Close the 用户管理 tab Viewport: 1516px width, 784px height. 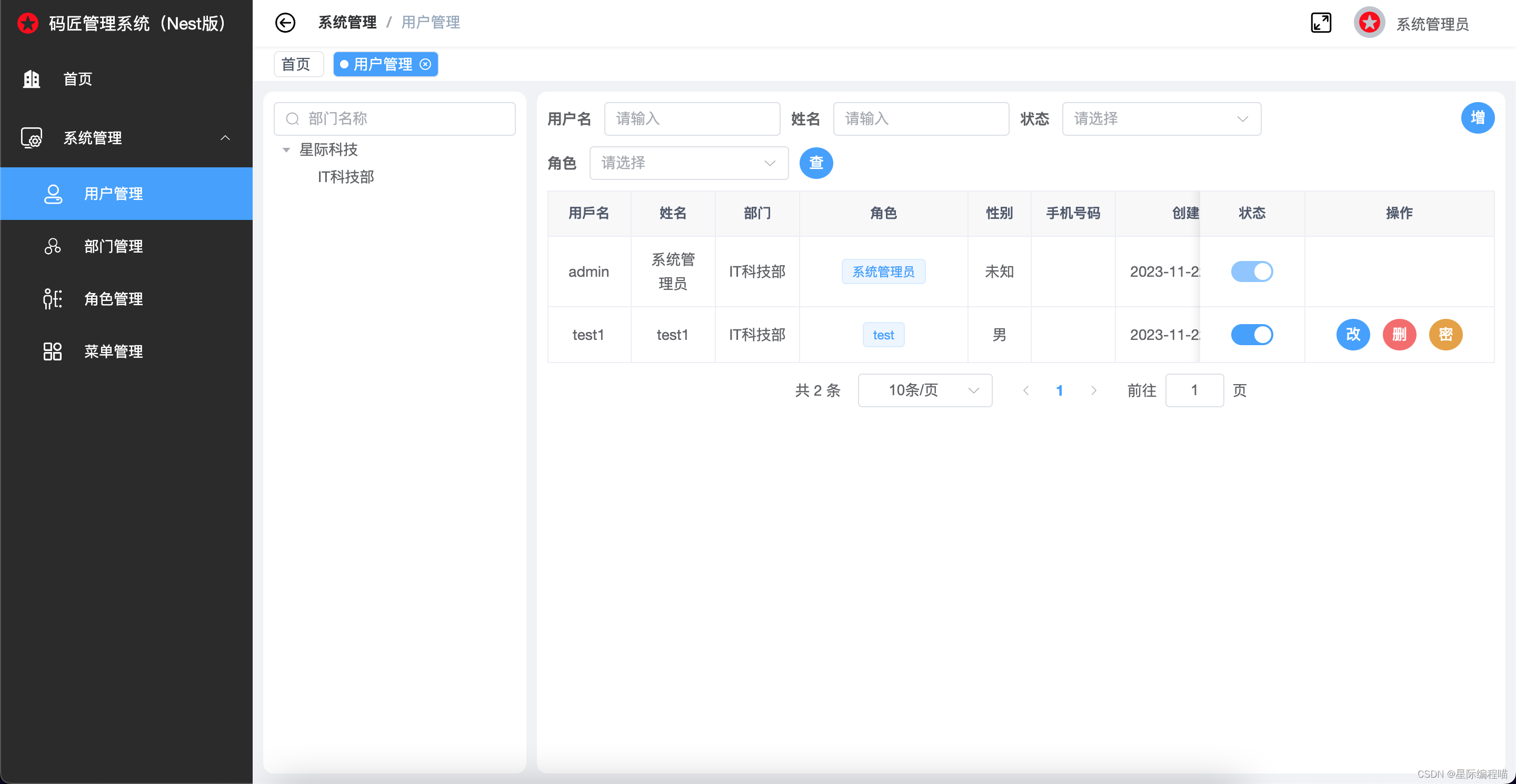tap(425, 64)
